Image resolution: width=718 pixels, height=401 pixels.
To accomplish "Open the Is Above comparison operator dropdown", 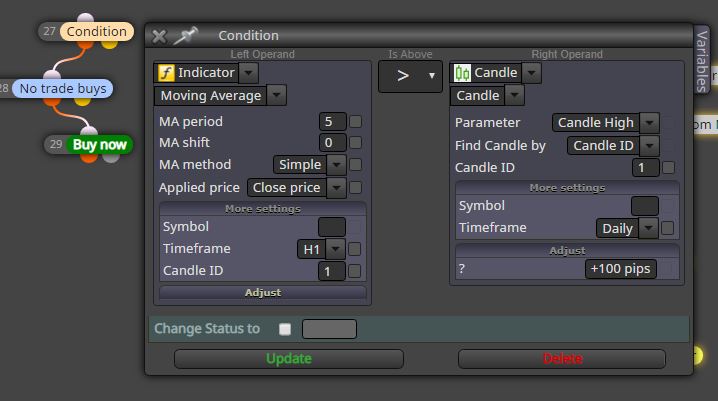I will 410,76.
